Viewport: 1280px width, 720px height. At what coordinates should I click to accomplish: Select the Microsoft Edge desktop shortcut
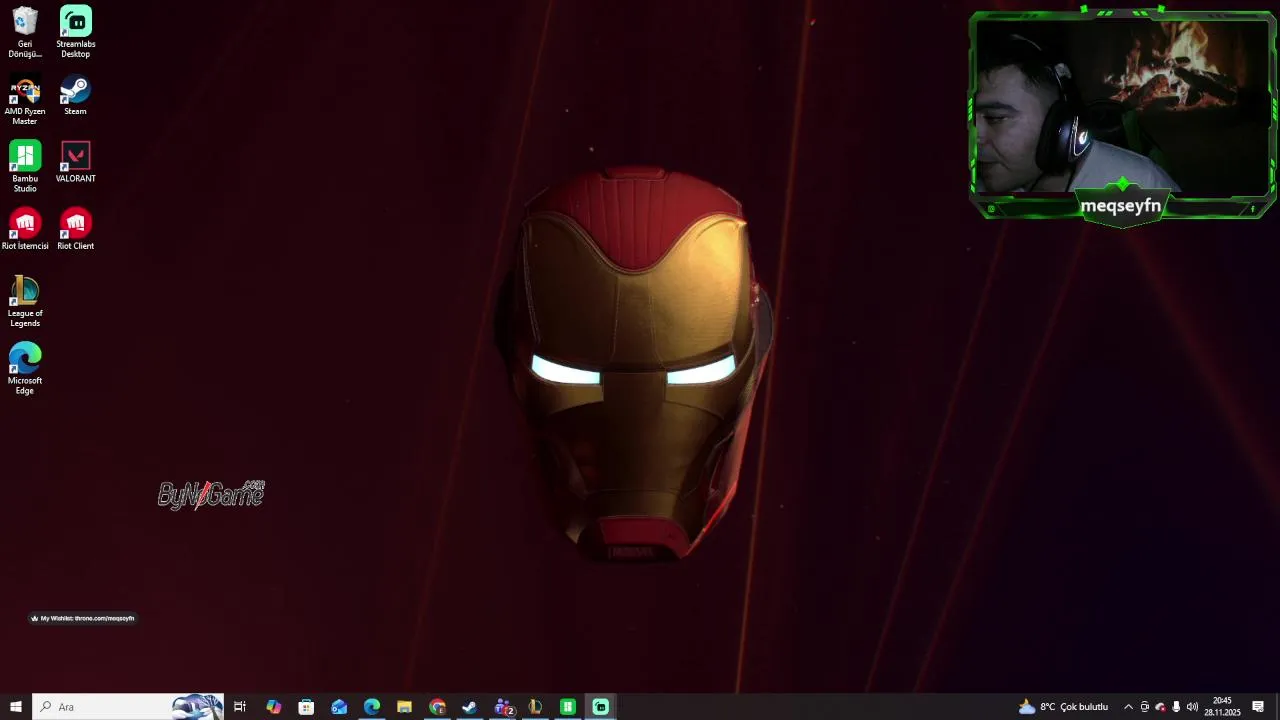click(25, 369)
